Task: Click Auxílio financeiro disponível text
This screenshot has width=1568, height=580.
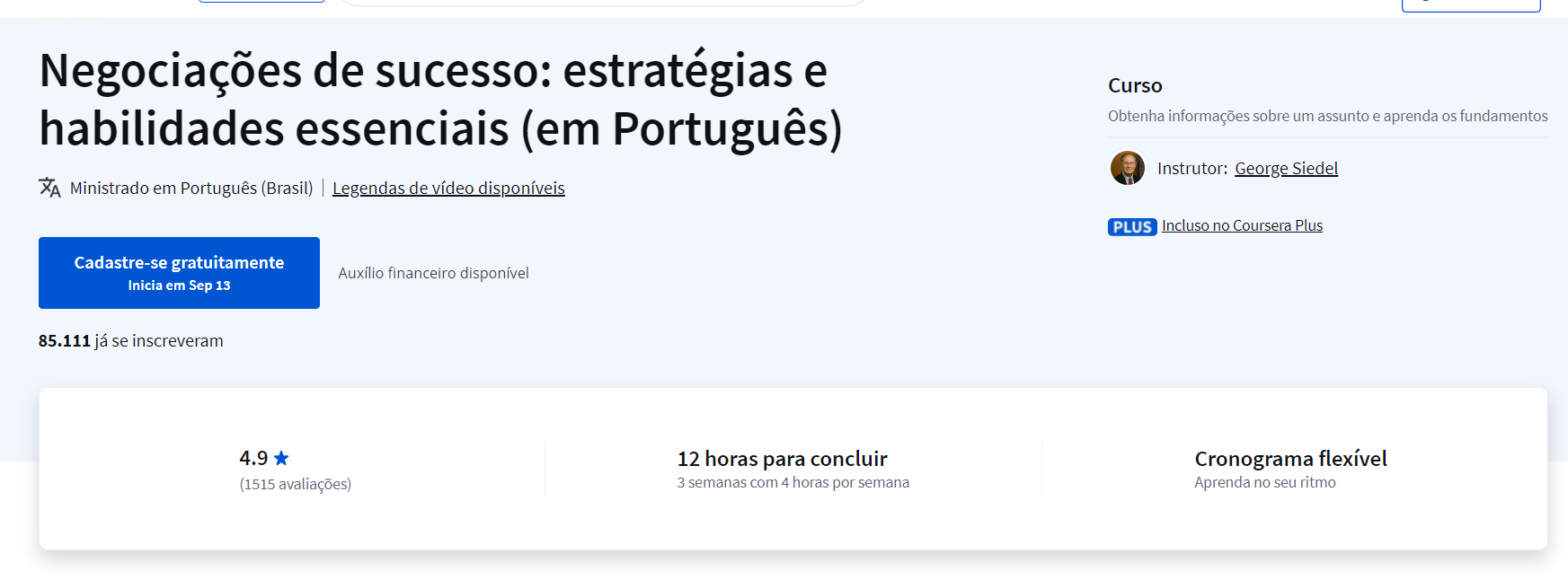Action: tap(433, 273)
